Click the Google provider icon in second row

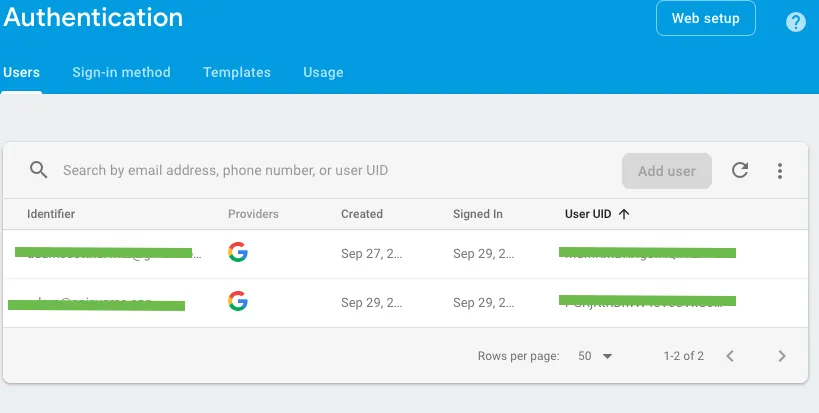pyautogui.click(x=237, y=301)
